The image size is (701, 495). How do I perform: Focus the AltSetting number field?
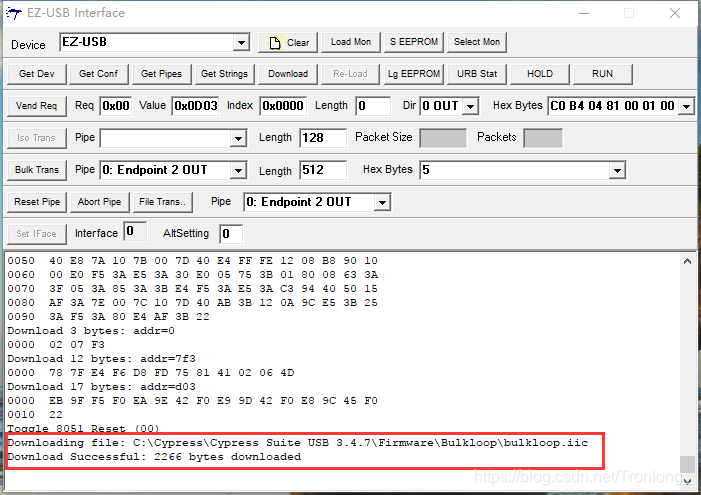[x=231, y=234]
